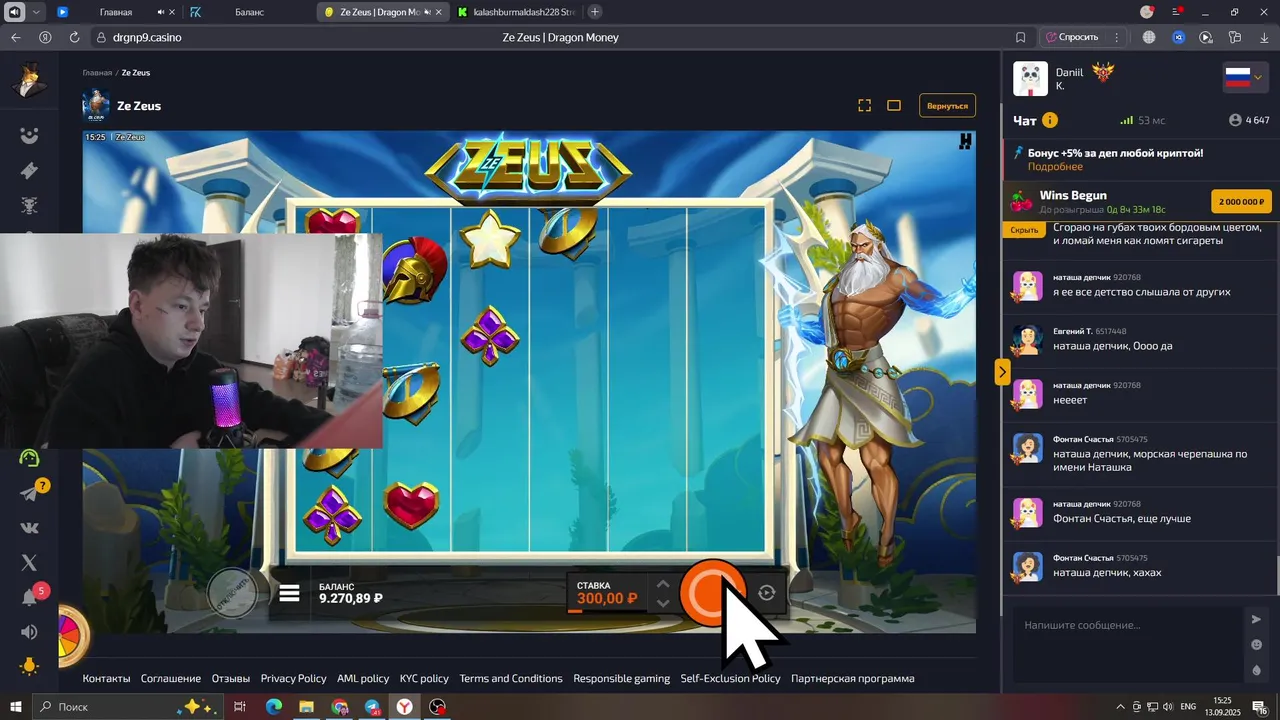Click the Вернуться button
The width and height of the screenshot is (1280, 720).
(947, 105)
